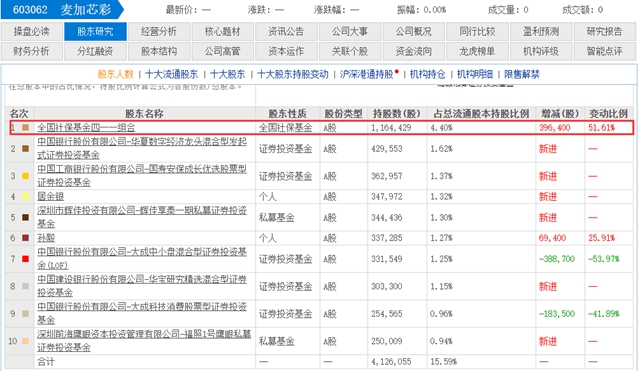Click red swatch in rank 7 row

(x=26, y=259)
